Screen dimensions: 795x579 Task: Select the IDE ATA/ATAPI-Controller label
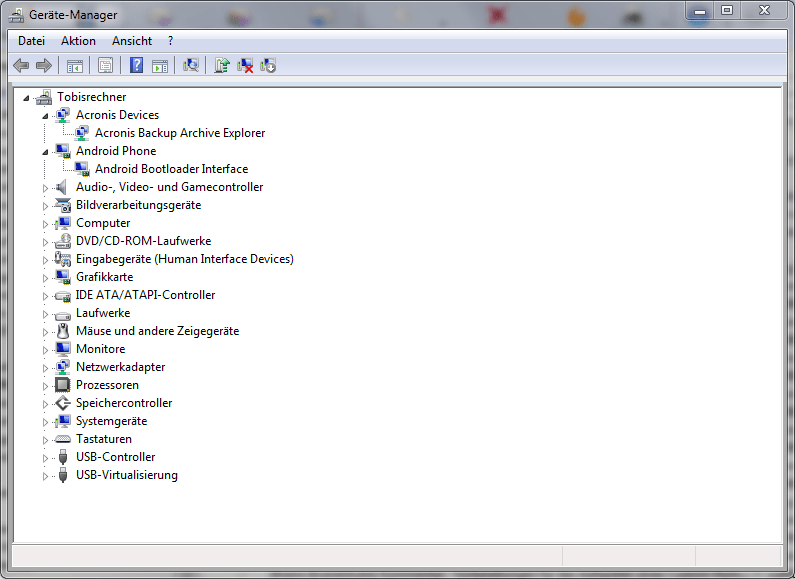[x=146, y=295]
